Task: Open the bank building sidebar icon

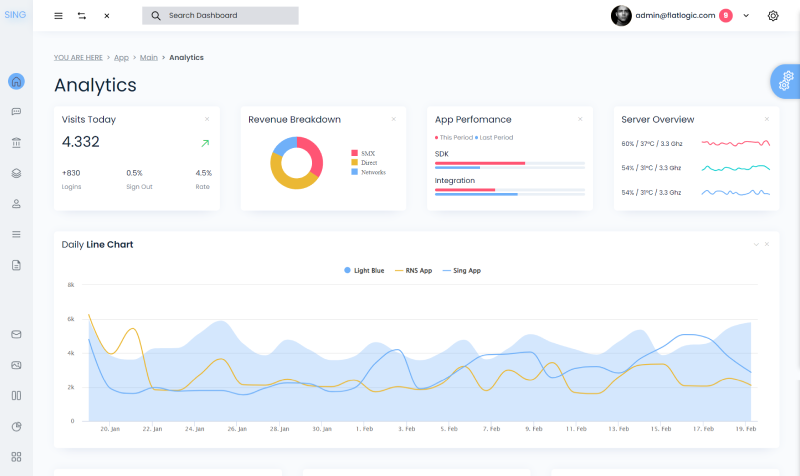Action: point(16,142)
